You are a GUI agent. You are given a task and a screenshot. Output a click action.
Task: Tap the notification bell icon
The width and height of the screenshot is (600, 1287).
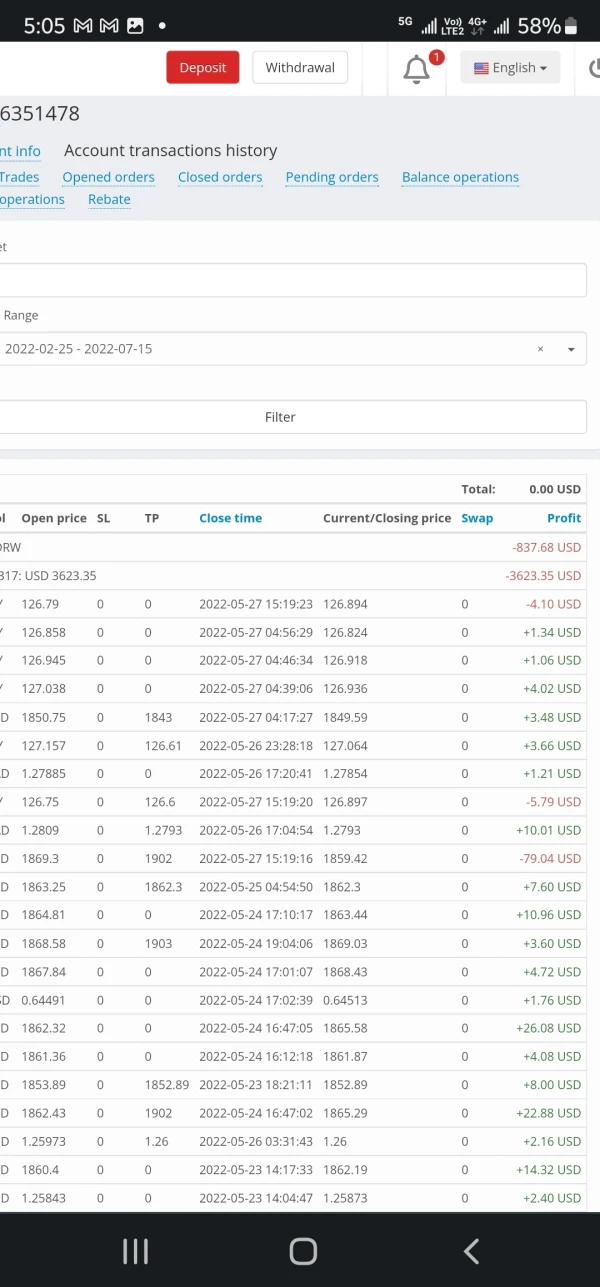click(x=416, y=69)
